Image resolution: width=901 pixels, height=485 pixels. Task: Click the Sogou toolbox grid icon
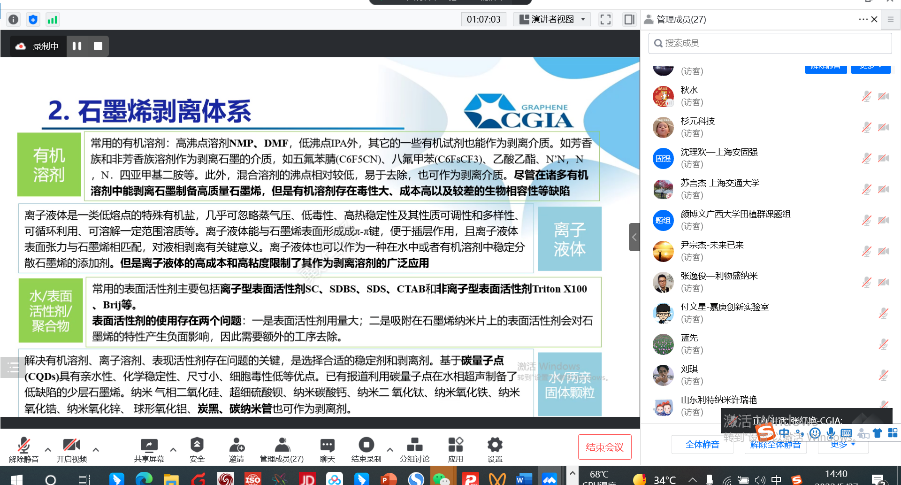892,433
